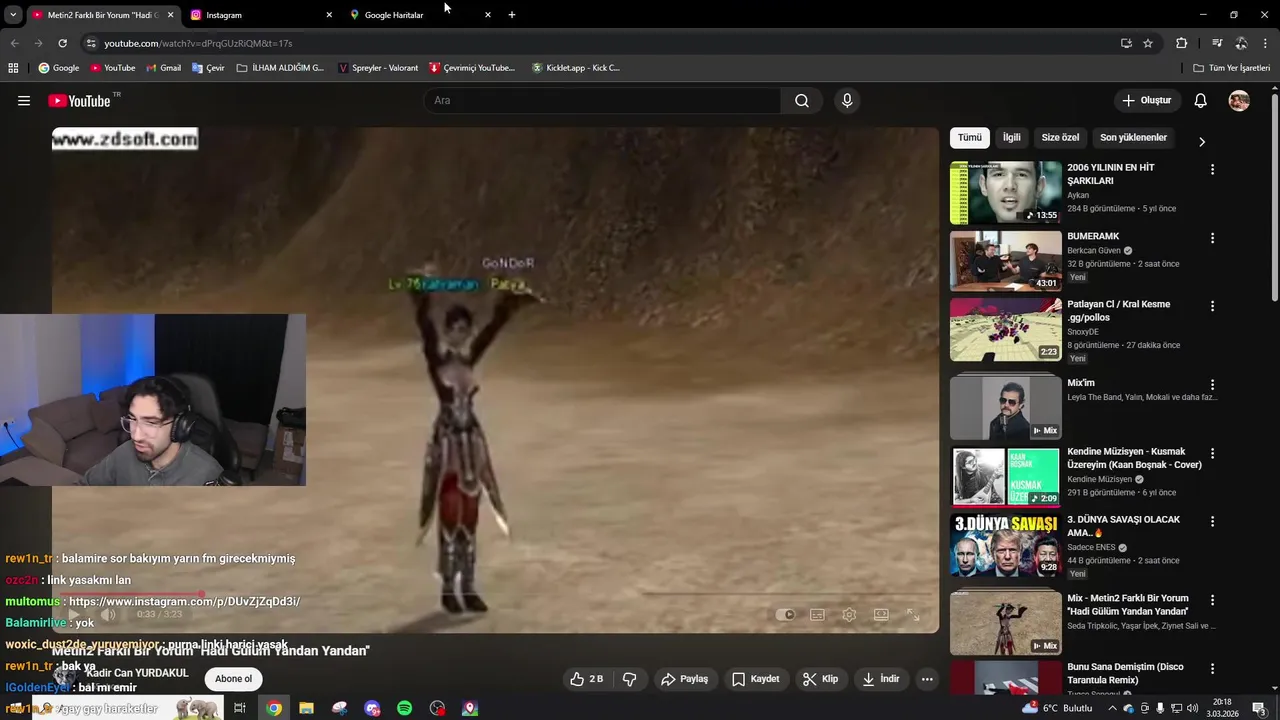
Task: Like the video with 2 B likes
Action: (587, 679)
